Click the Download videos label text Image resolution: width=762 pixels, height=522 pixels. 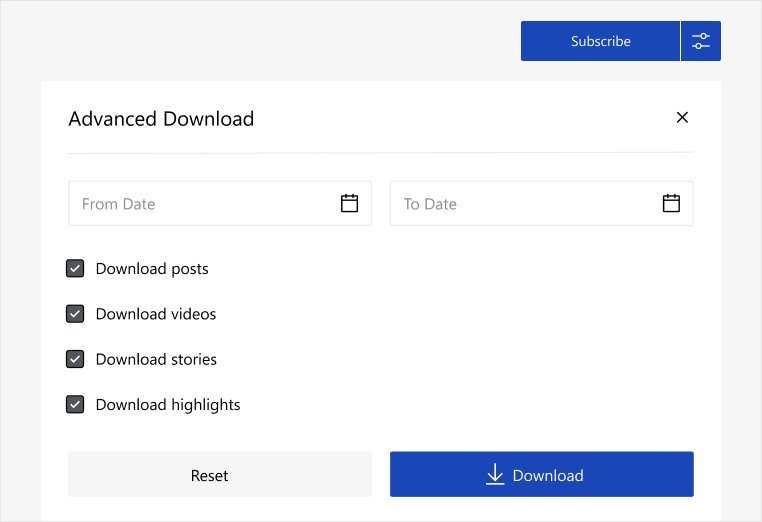pyautogui.click(x=156, y=314)
